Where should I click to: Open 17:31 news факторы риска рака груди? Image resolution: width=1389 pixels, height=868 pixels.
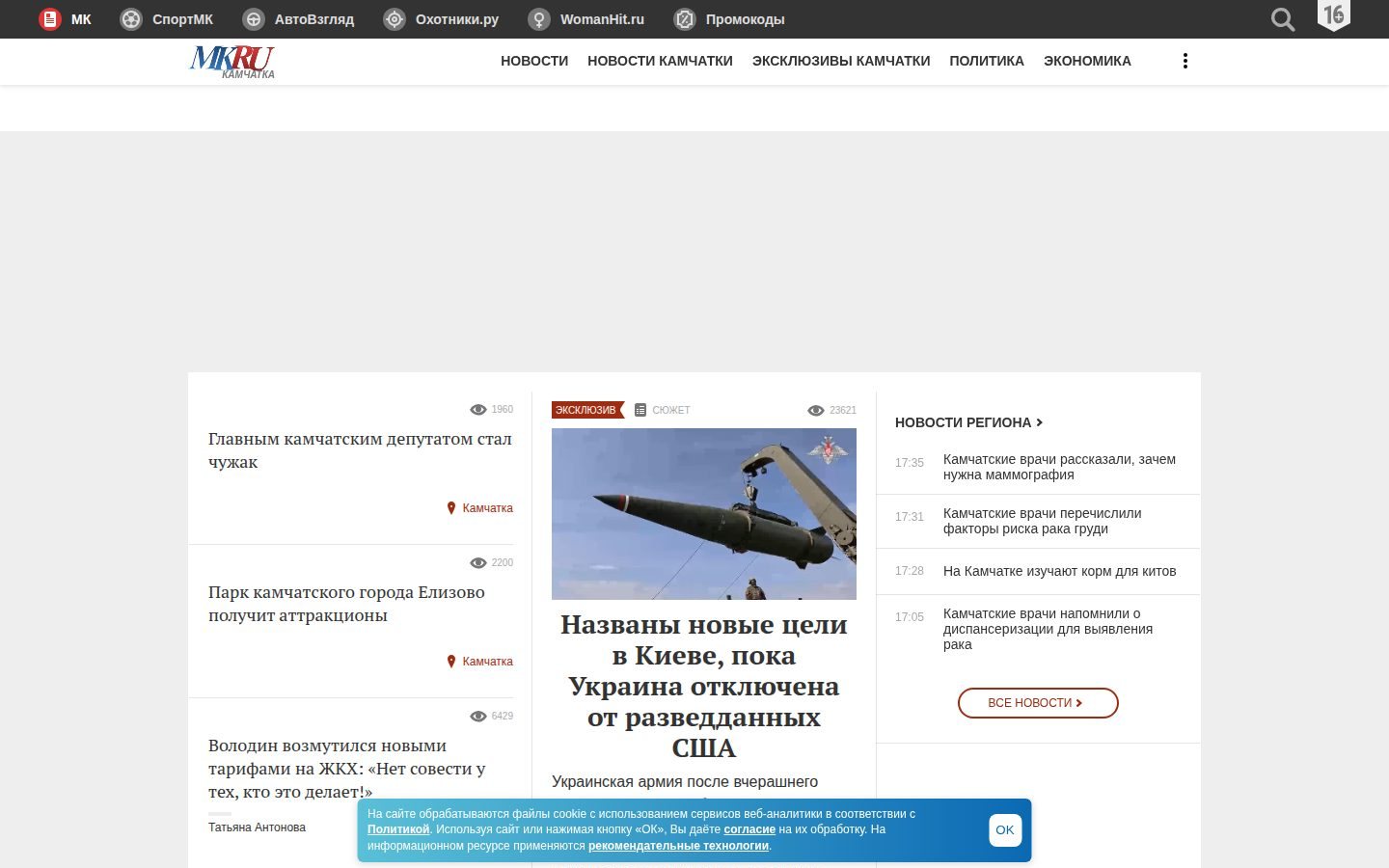[1042, 521]
